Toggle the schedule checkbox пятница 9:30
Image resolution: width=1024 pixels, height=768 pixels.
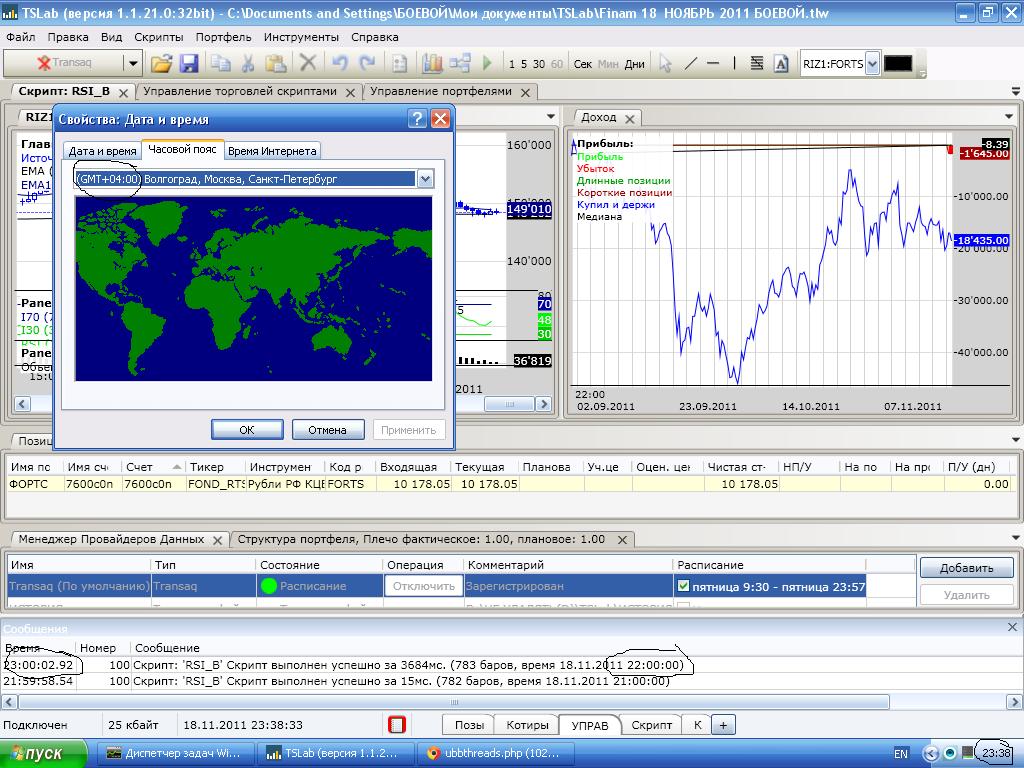[684, 586]
